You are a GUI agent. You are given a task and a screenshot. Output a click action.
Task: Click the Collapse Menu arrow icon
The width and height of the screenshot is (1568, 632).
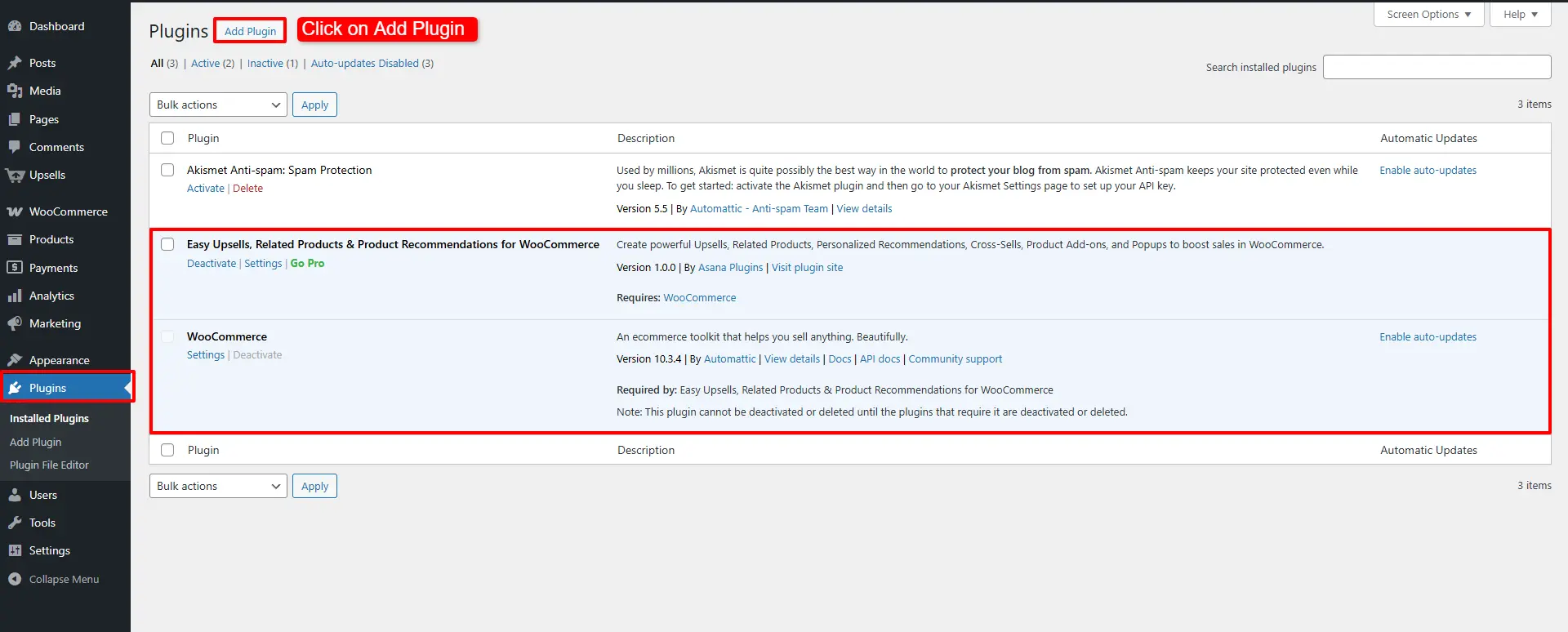(x=15, y=579)
